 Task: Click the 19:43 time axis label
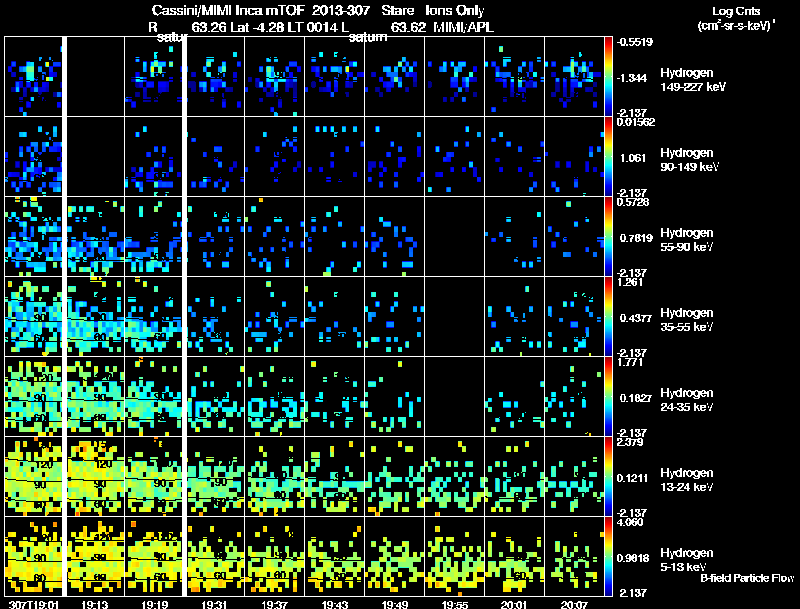coord(335,604)
